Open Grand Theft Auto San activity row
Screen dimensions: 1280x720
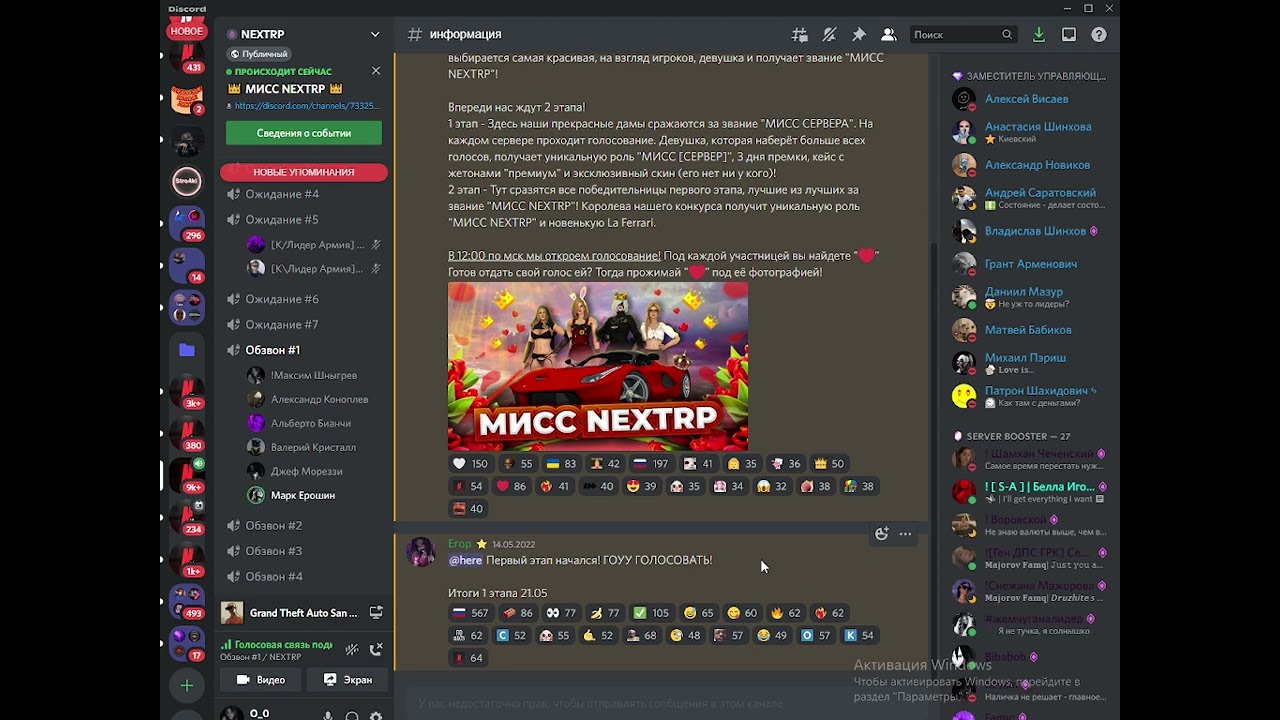tap(304, 612)
